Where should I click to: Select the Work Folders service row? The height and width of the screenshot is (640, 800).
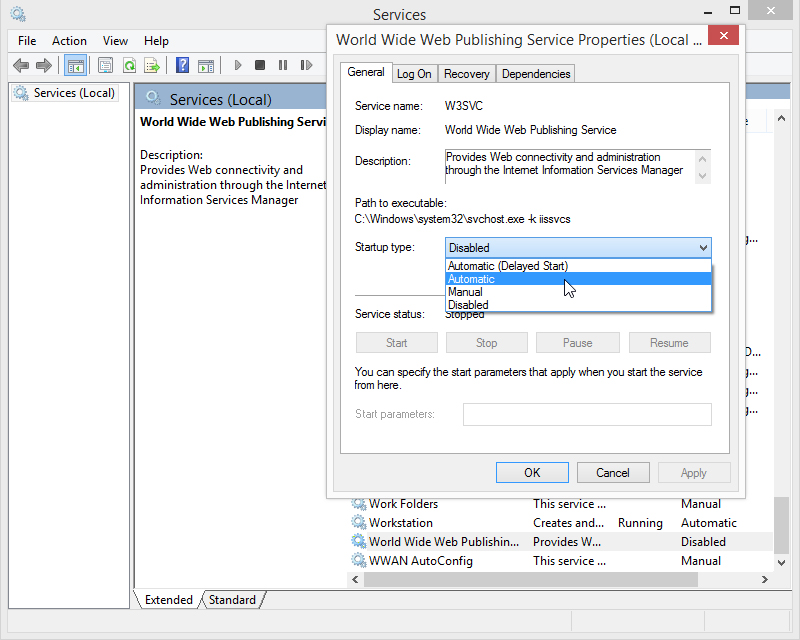point(561,504)
